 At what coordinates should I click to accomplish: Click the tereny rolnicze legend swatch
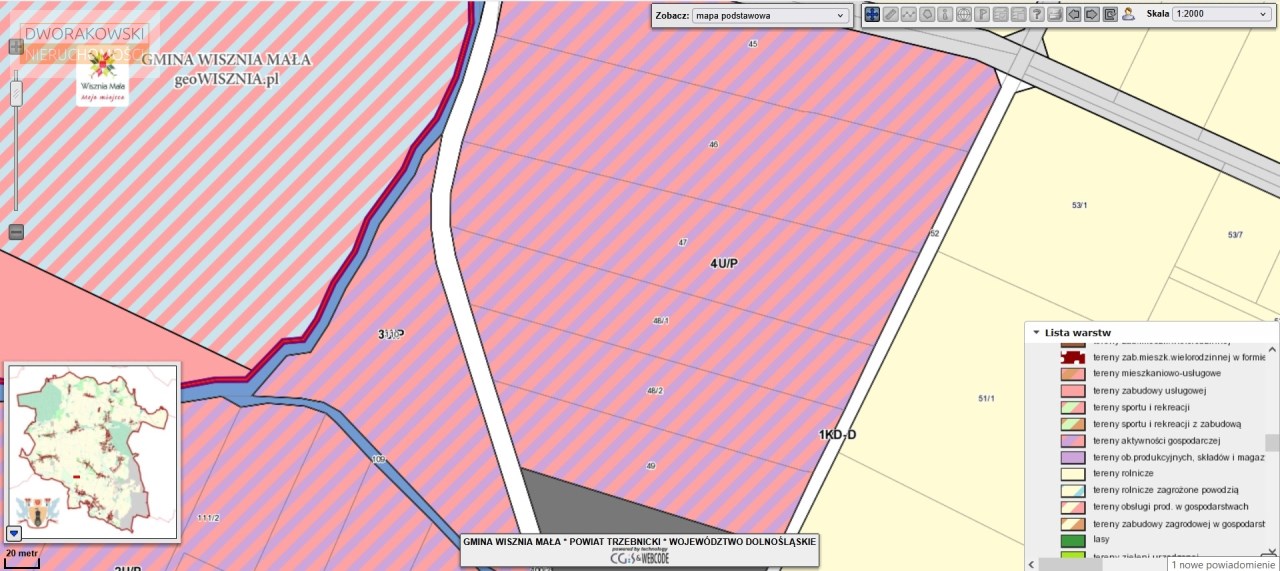(1072, 474)
